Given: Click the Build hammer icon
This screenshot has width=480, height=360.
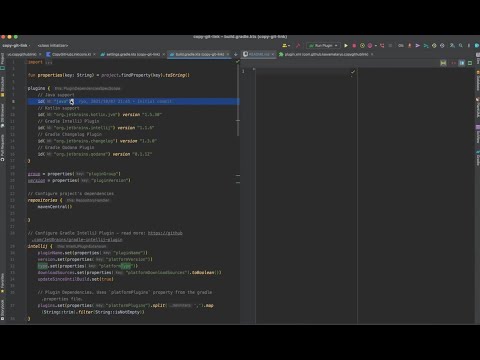Looking at the screenshot, I should (298, 45).
